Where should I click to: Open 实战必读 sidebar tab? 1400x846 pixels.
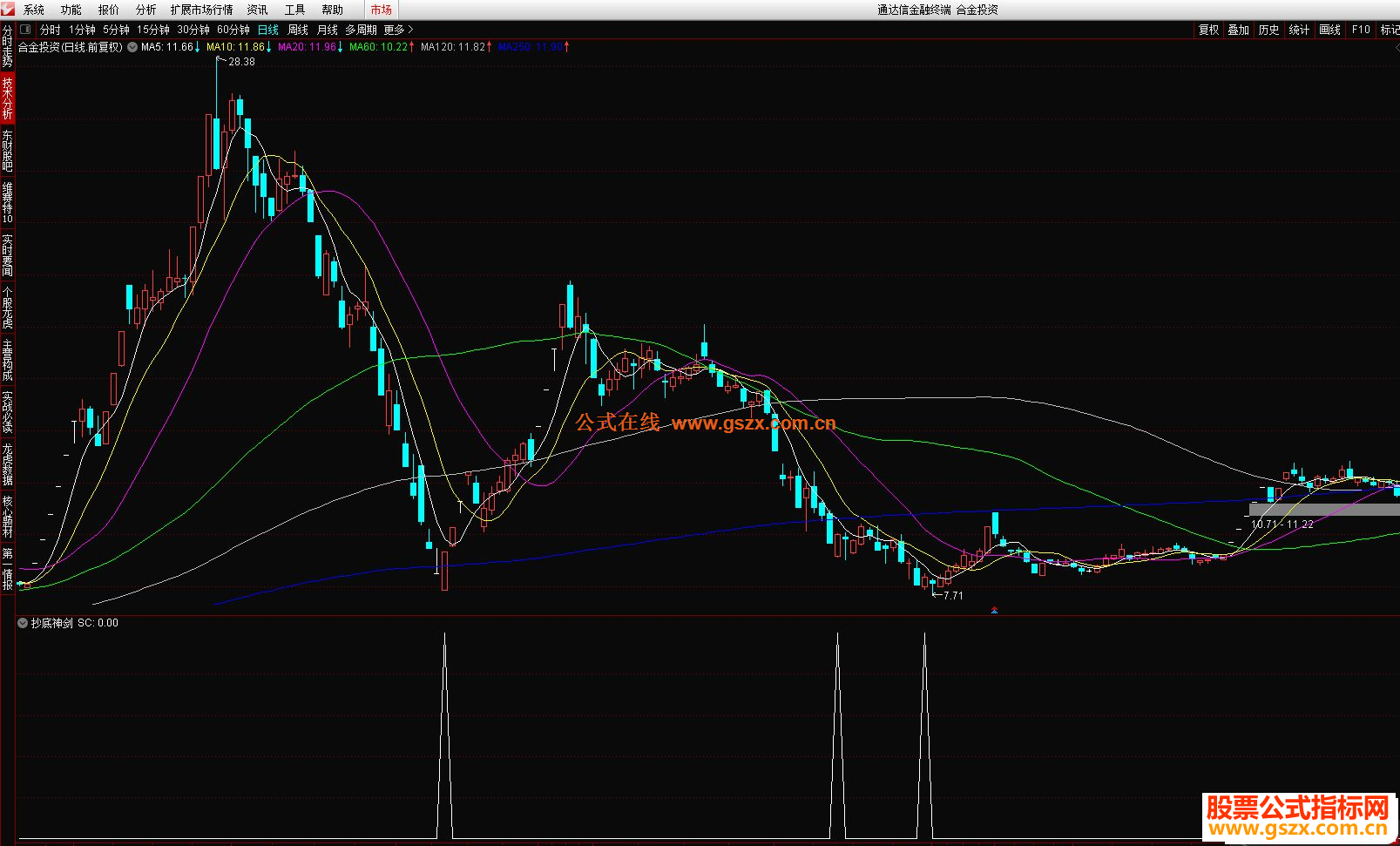click(7, 411)
